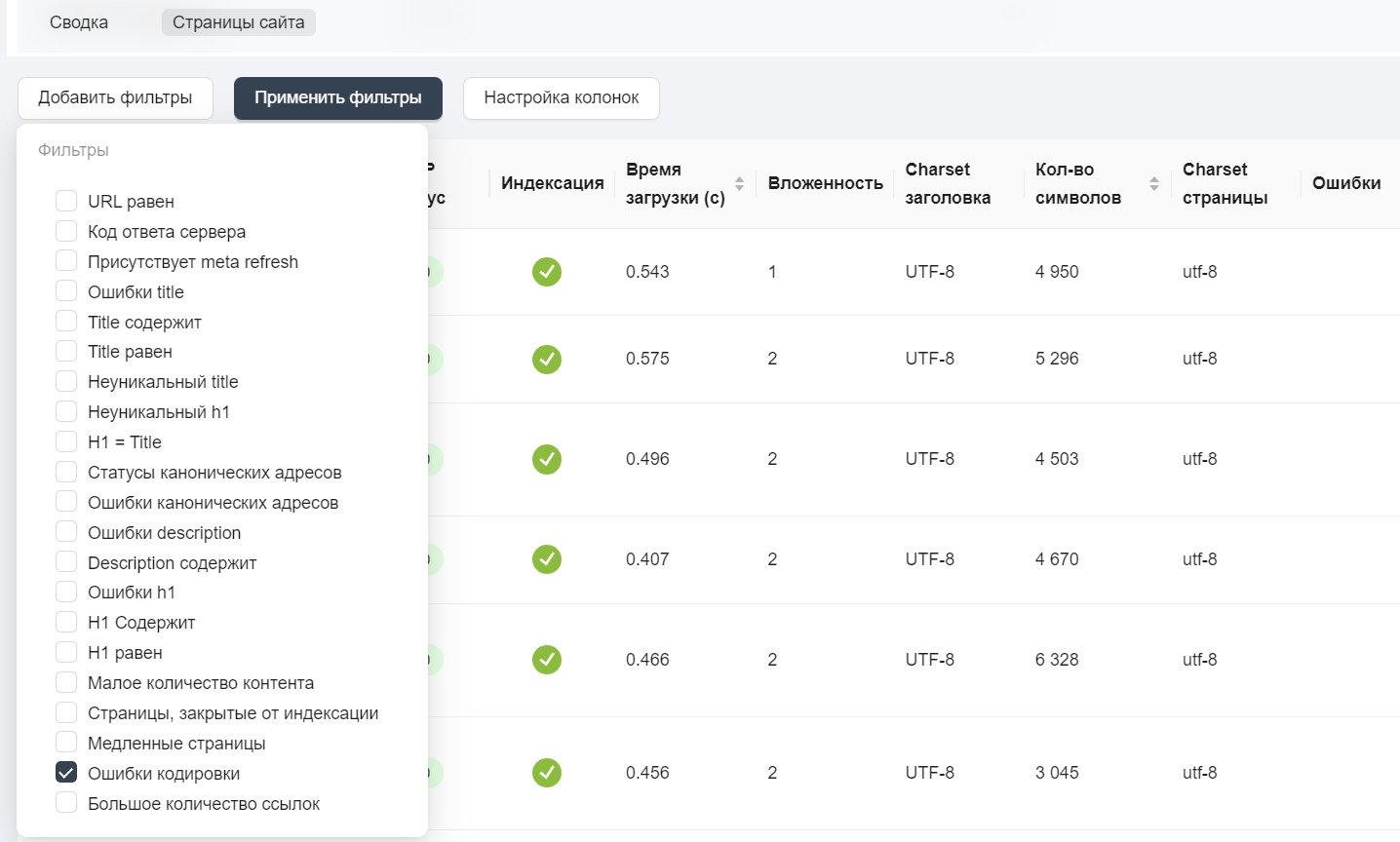Viewport: 1400px width, 842px height.
Task: Select Малое количество контента filter
Action: click(66, 682)
